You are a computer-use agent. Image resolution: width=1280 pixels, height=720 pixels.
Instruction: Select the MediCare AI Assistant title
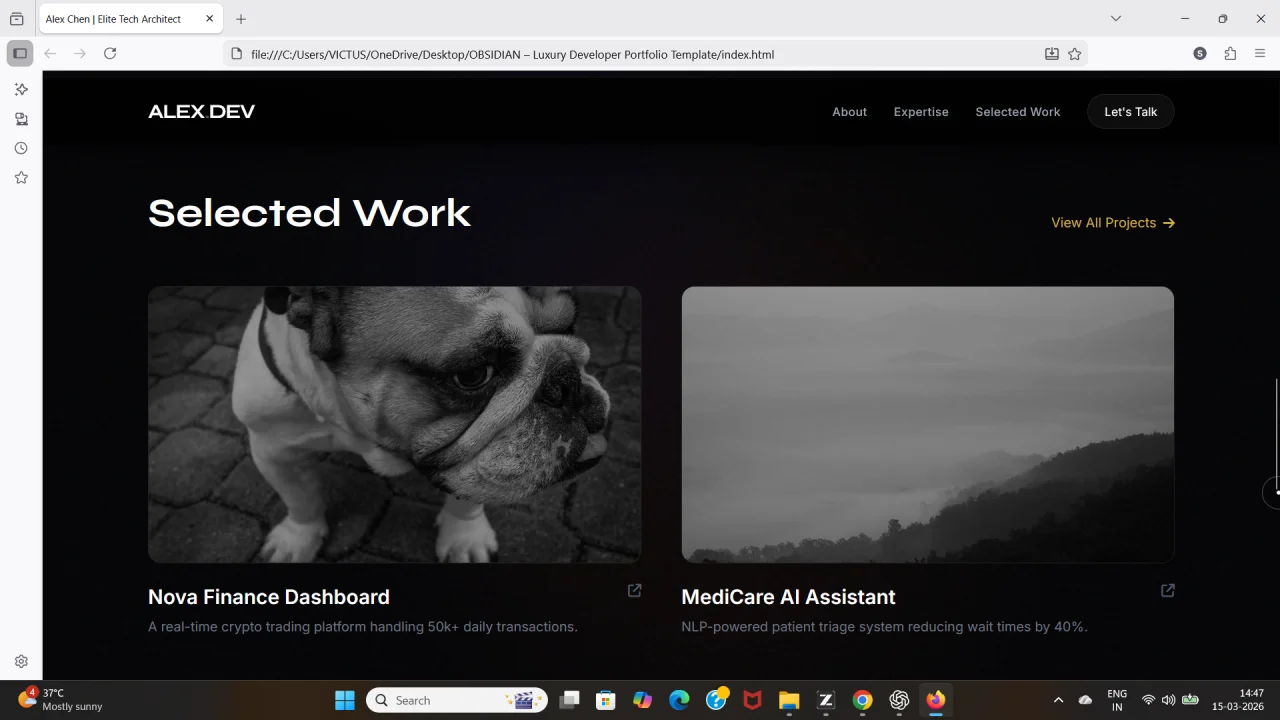[x=788, y=597]
